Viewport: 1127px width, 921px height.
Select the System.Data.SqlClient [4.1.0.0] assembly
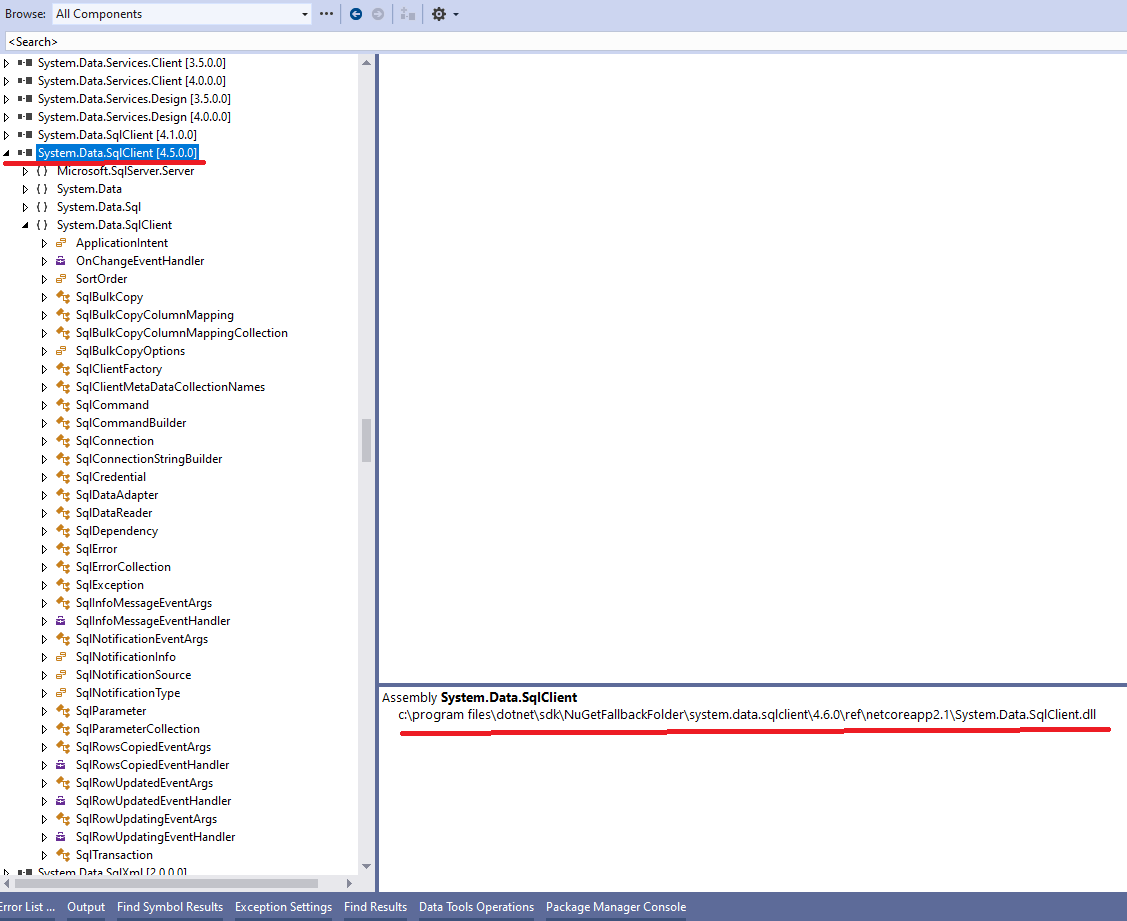[x=118, y=134]
